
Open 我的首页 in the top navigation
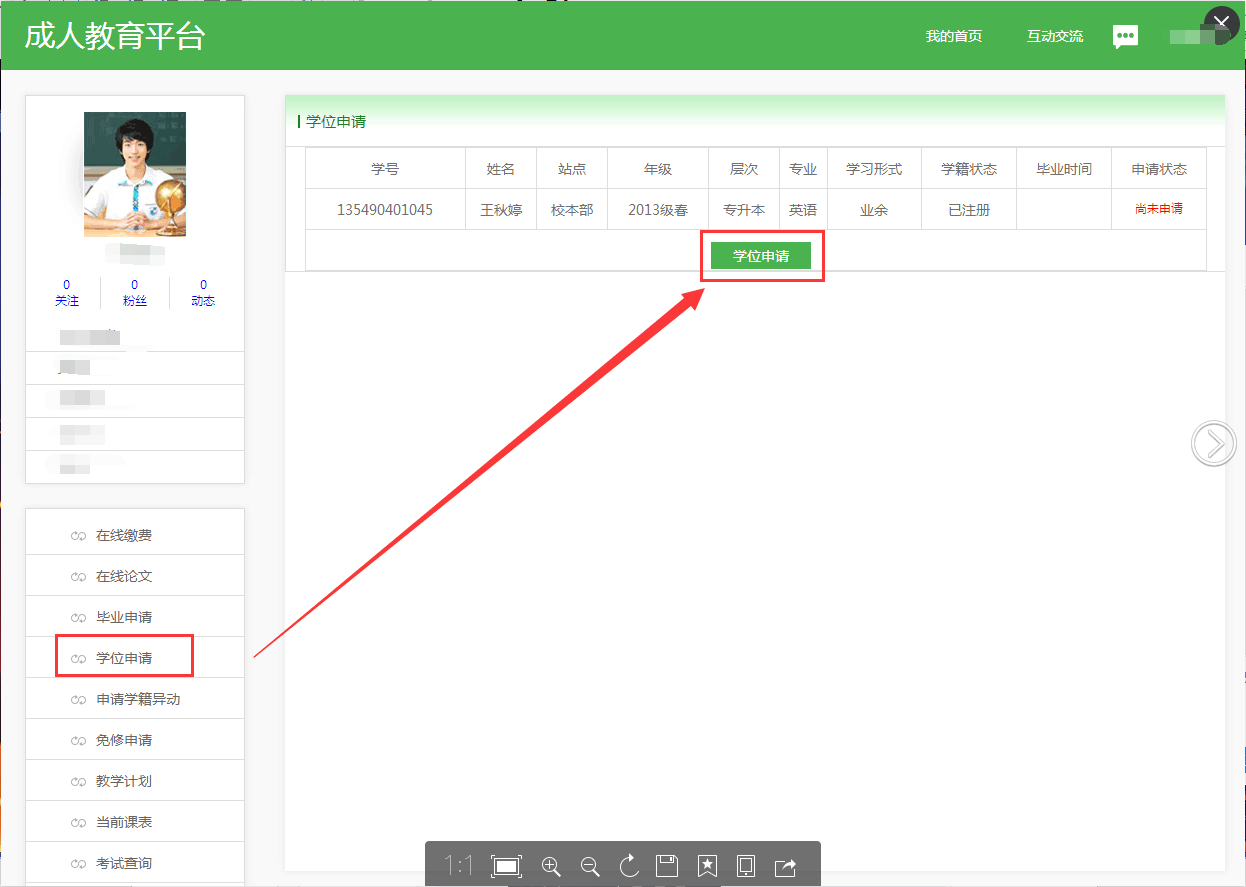953,36
